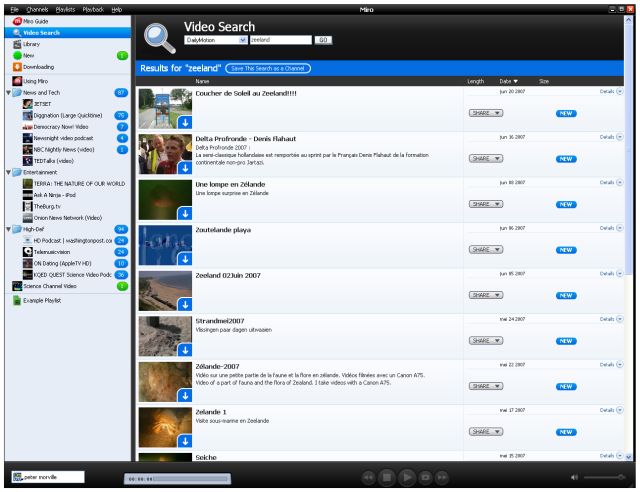This screenshot has height=492, width=640.
Task: Click the fullscreen playback button
Action: click(425, 477)
